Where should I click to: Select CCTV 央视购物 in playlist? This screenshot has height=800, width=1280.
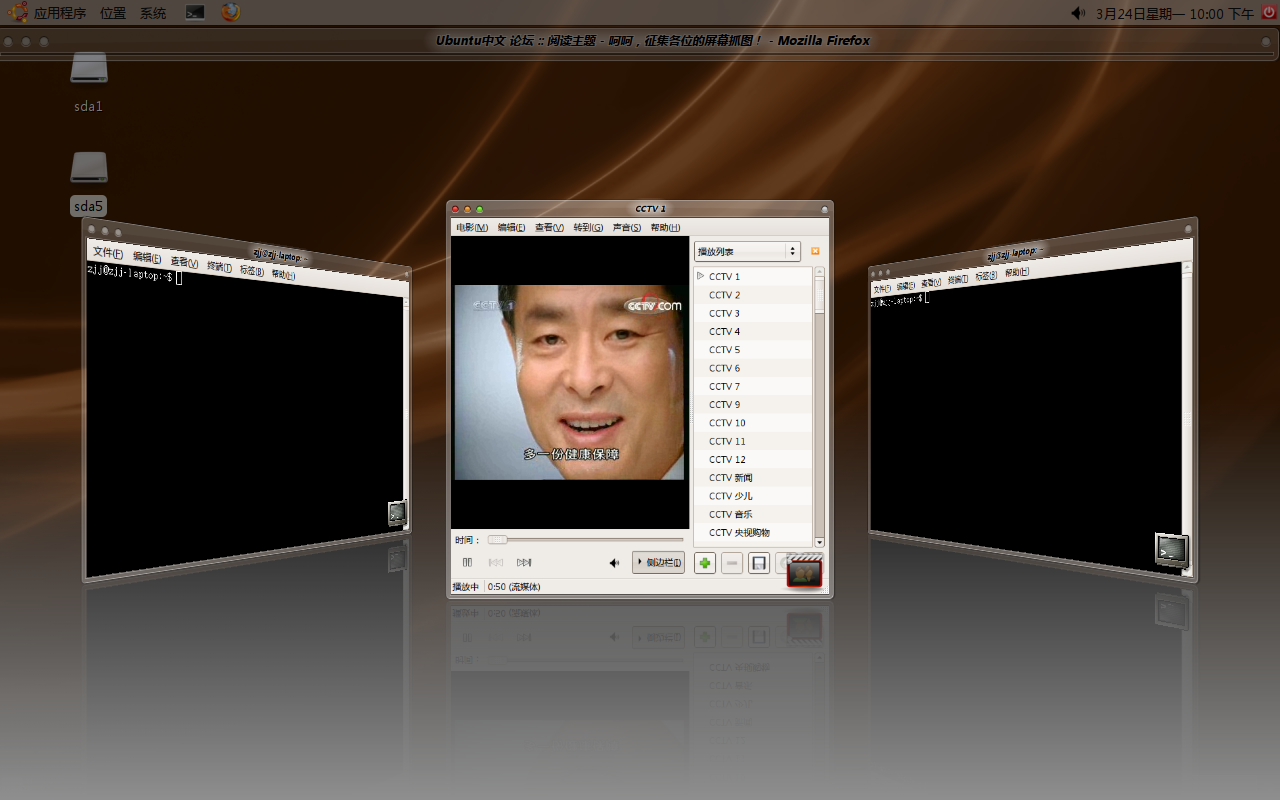point(754,533)
